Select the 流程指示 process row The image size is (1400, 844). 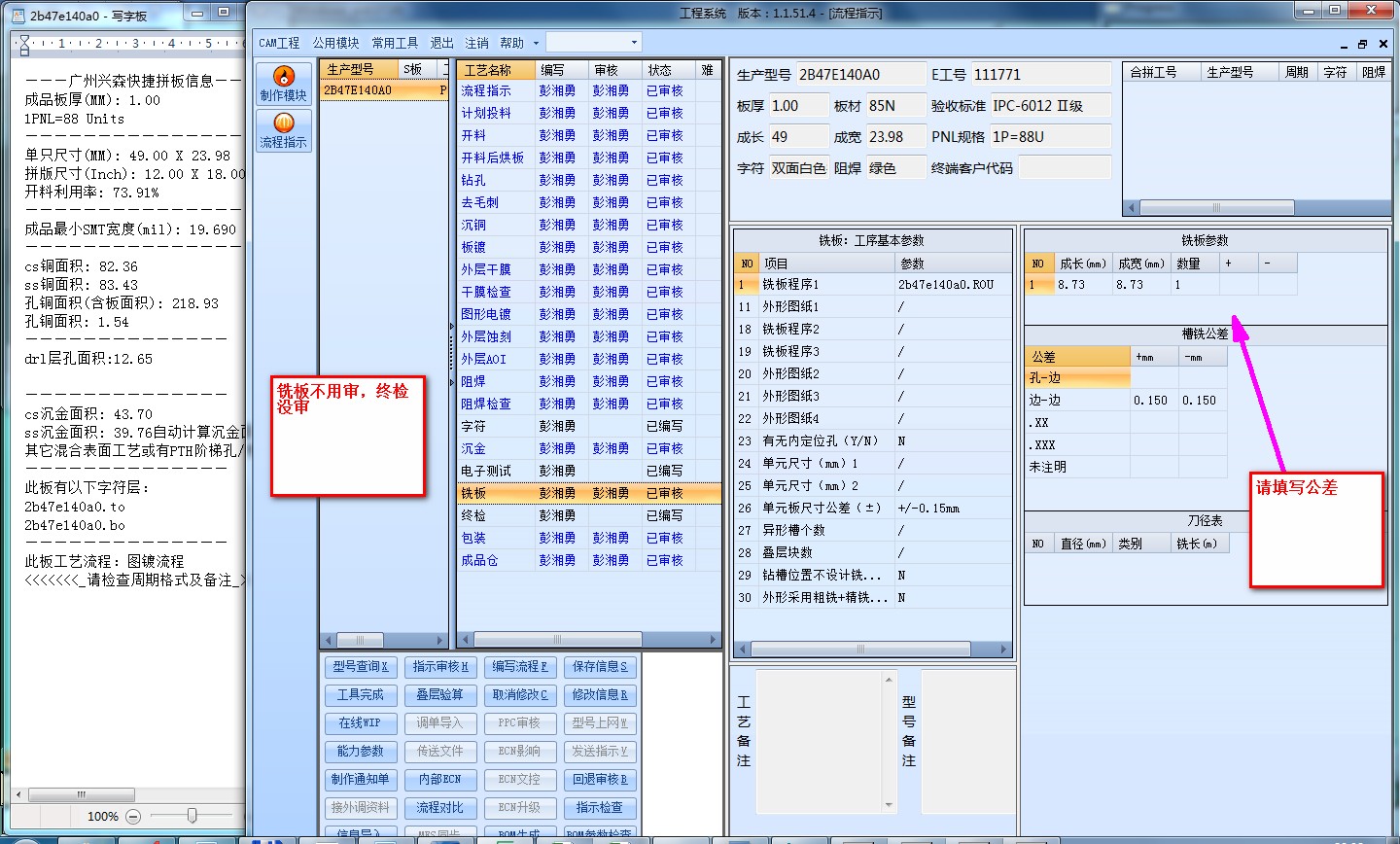(589, 90)
